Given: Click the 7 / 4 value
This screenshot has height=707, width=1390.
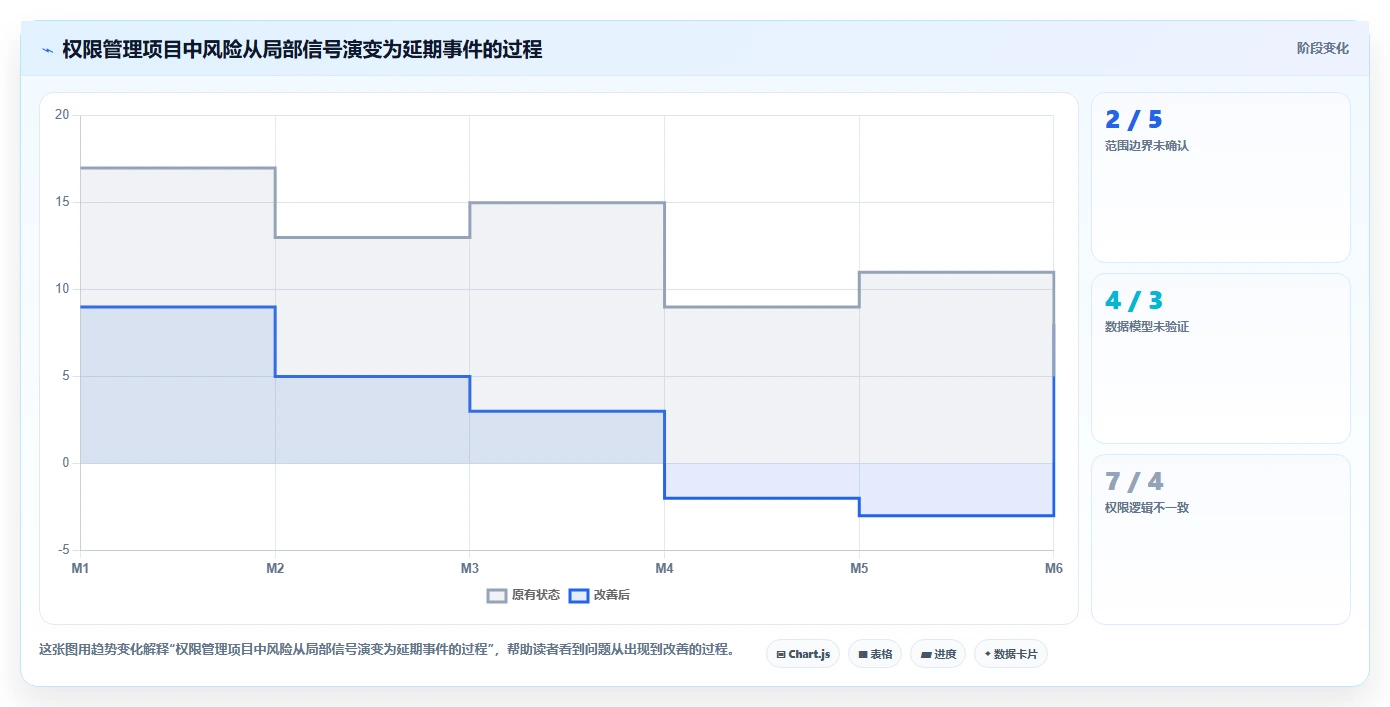Looking at the screenshot, I should [1133, 481].
